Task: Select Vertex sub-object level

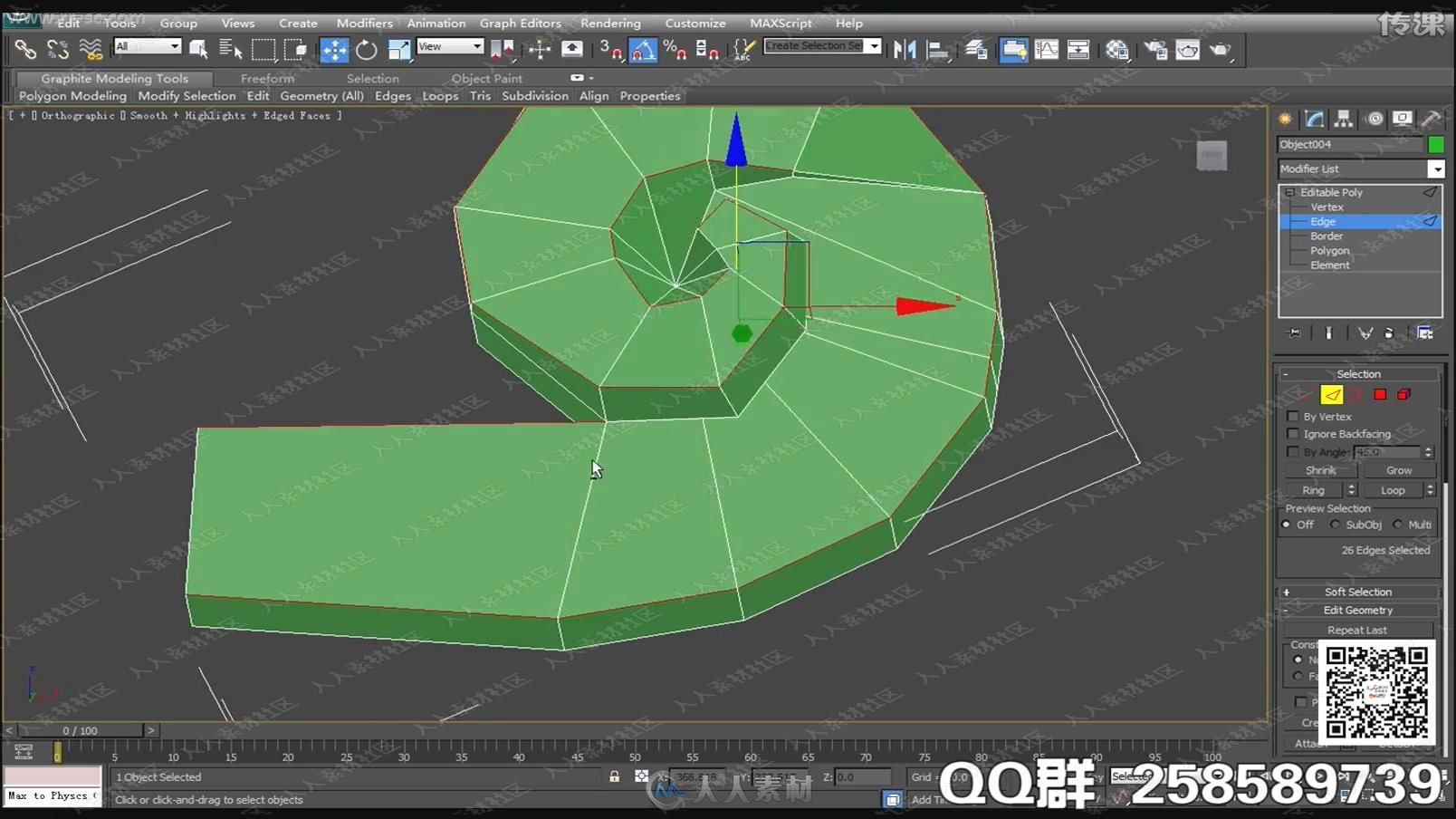Action: tap(1327, 207)
